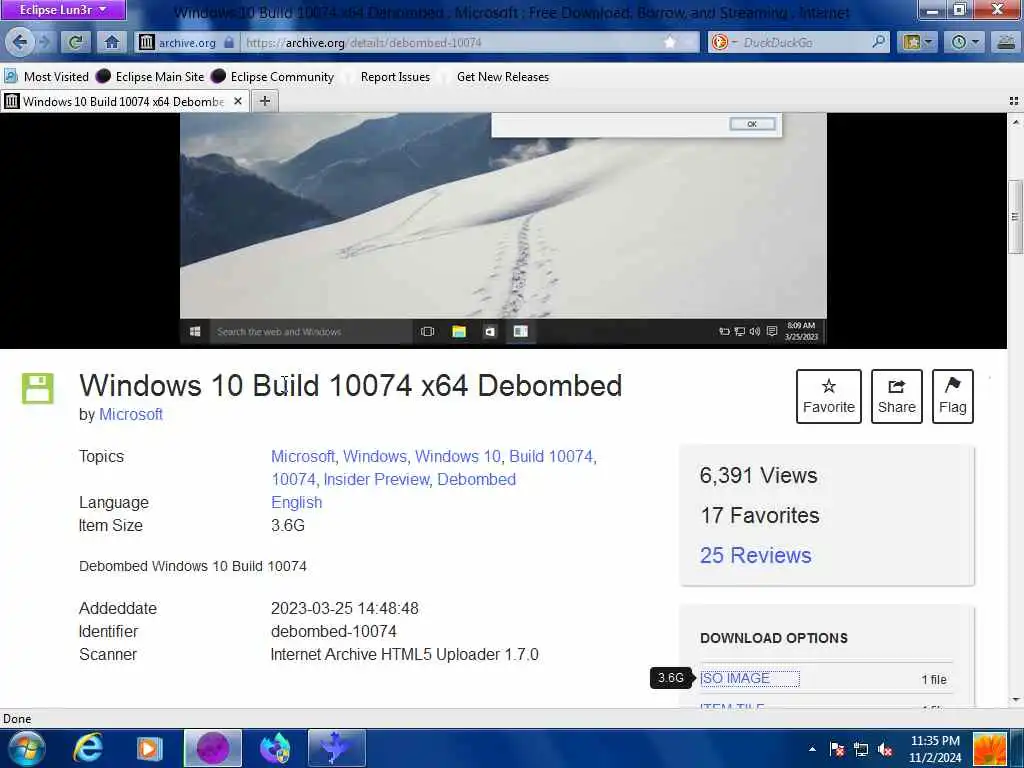Download the ISO IMAGE file

coord(735,679)
